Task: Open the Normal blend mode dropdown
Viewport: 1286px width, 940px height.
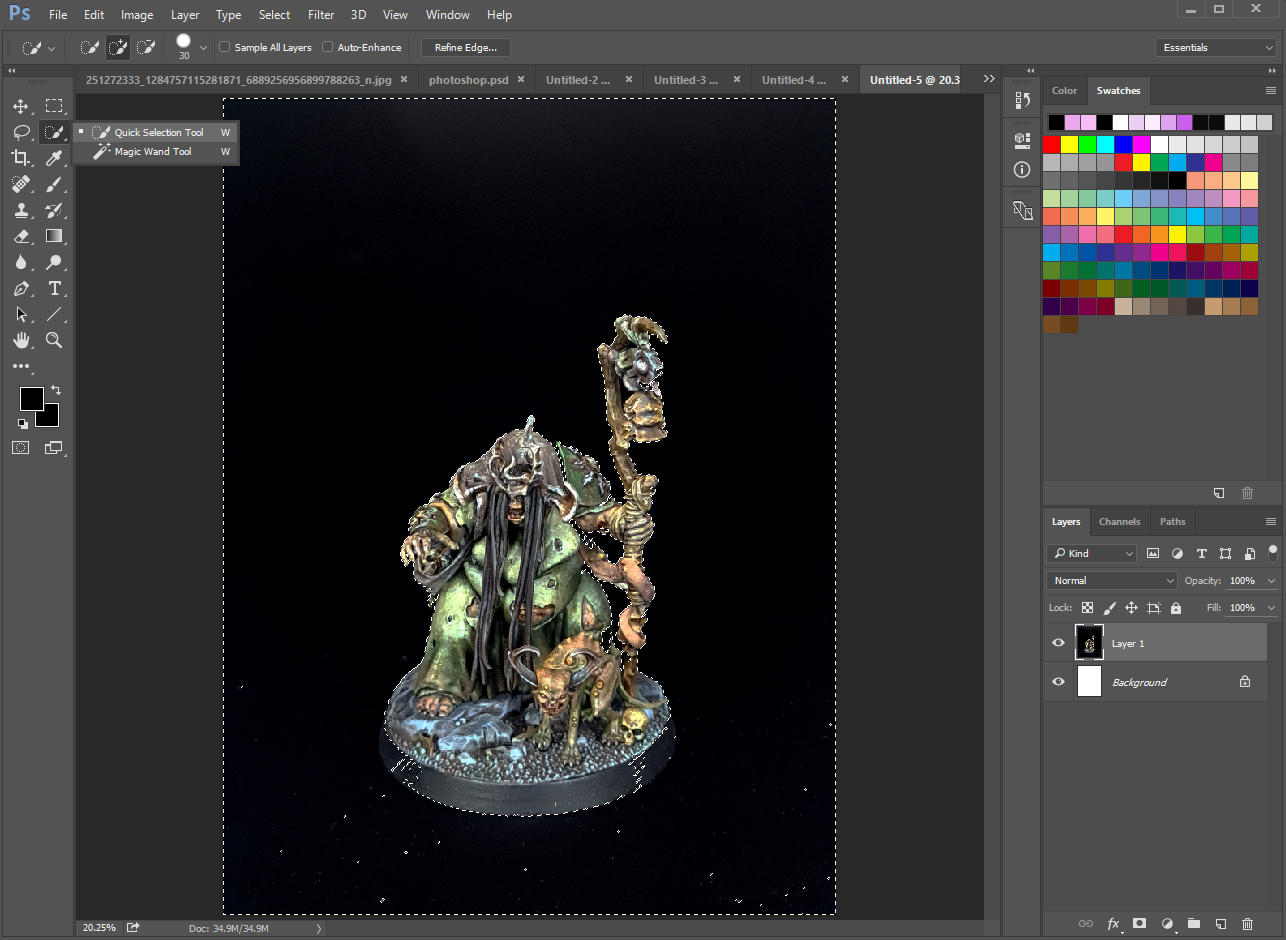Action: [x=1113, y=580]
